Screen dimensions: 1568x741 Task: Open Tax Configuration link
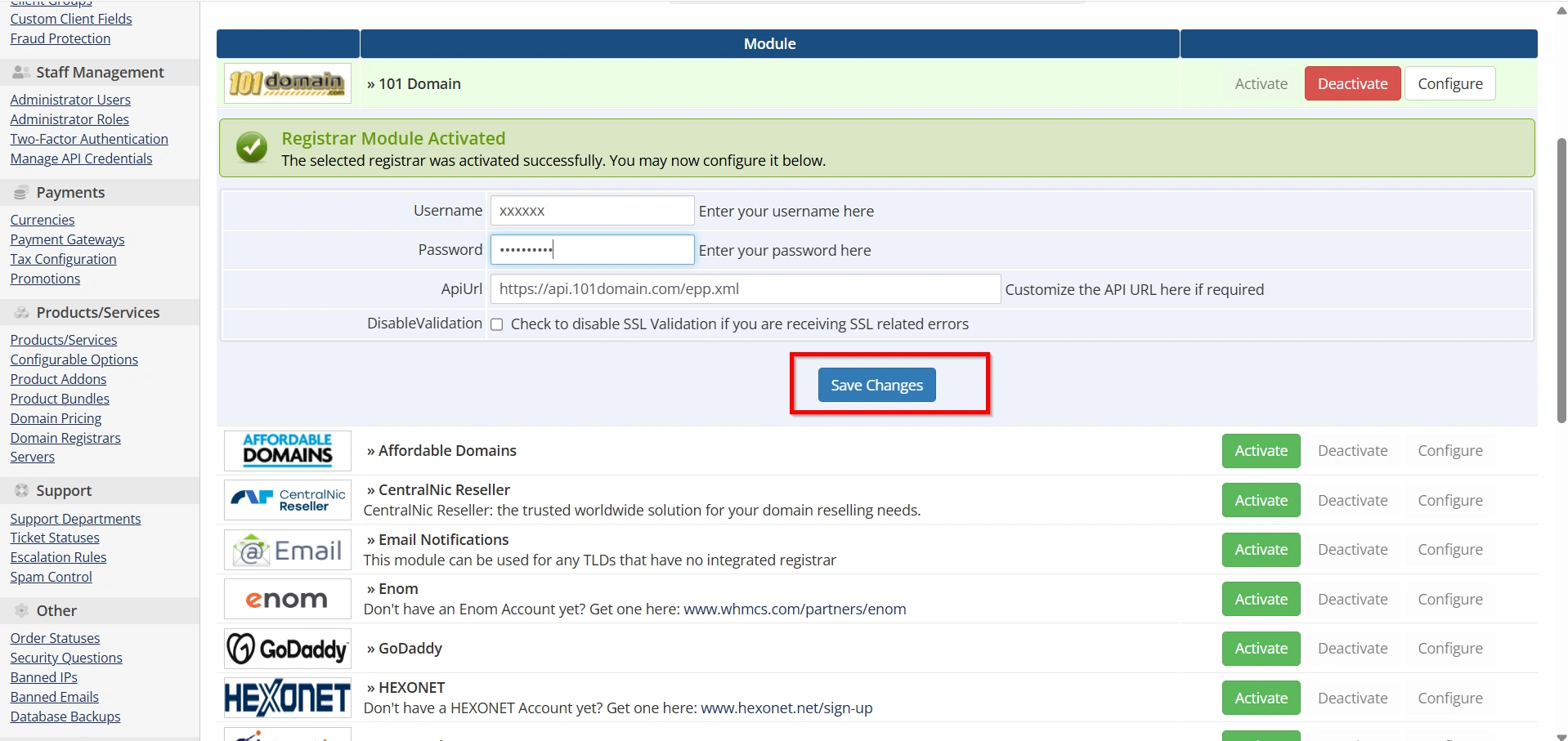tap(63, 259)
